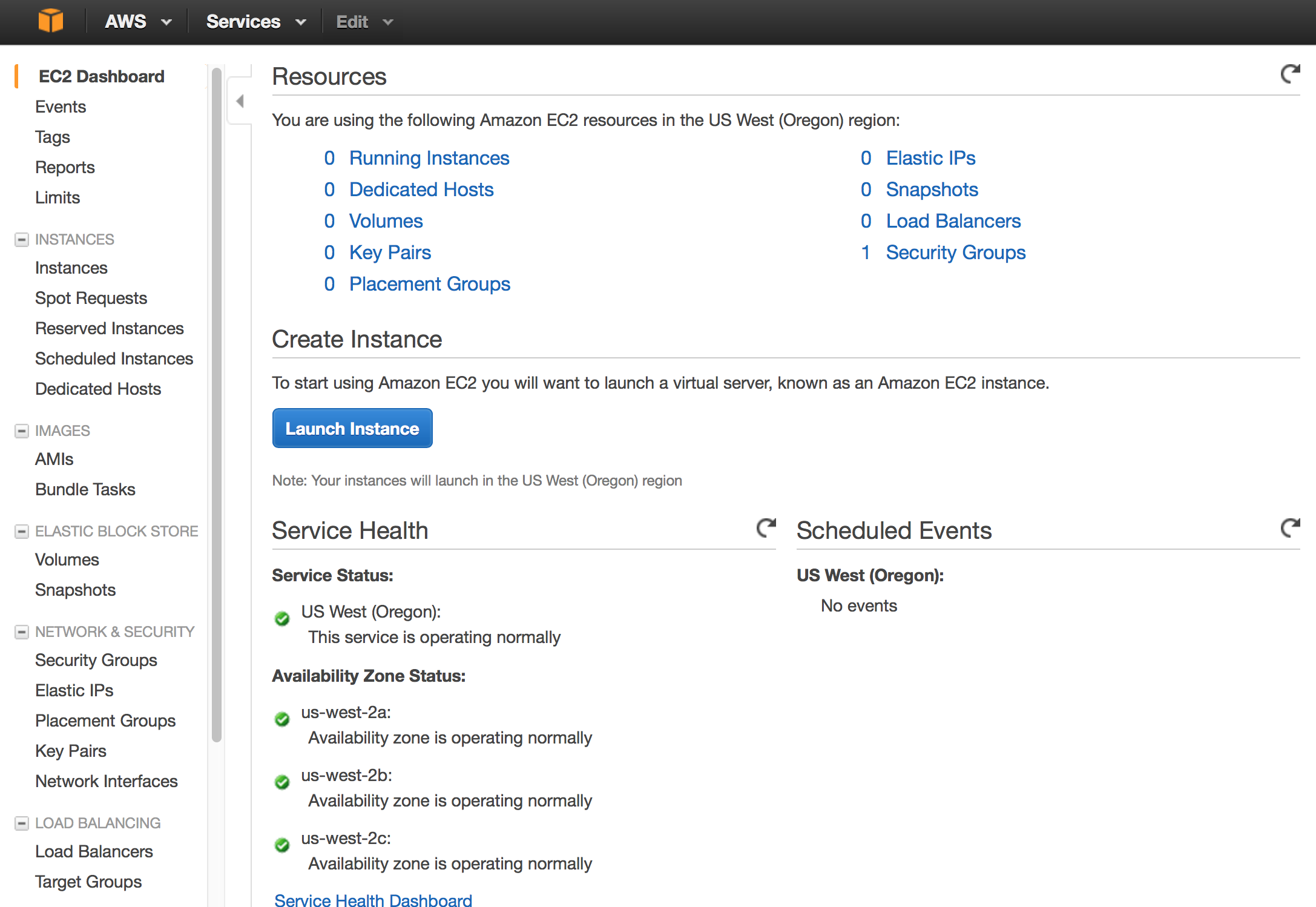1316x907 pixels.
Task: Click the green status icon for us-west-2b
Action: click(282, 782)
